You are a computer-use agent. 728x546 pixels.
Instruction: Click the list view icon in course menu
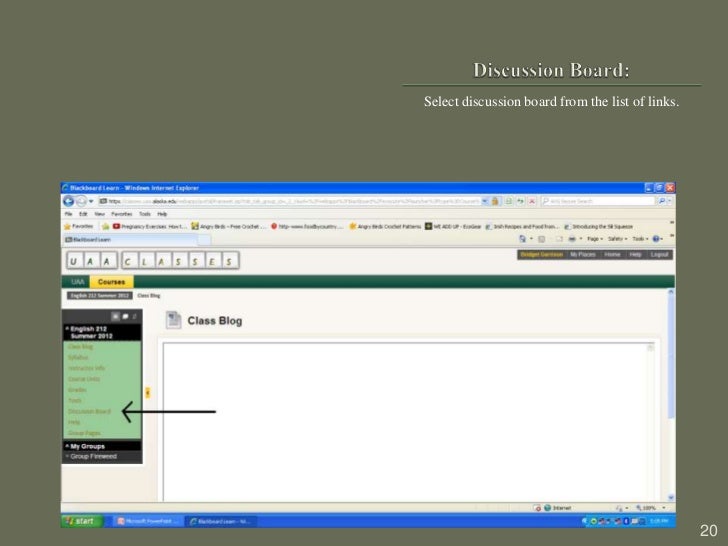[x=116, y=316]
